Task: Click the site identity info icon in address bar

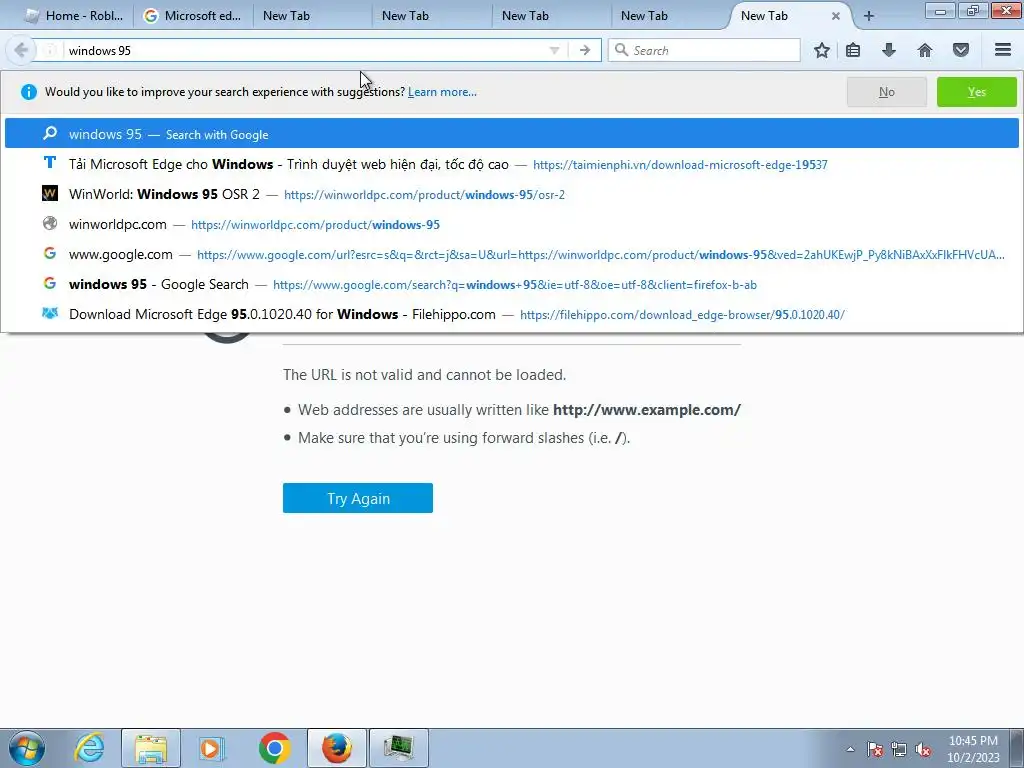Action: point(50,50)
